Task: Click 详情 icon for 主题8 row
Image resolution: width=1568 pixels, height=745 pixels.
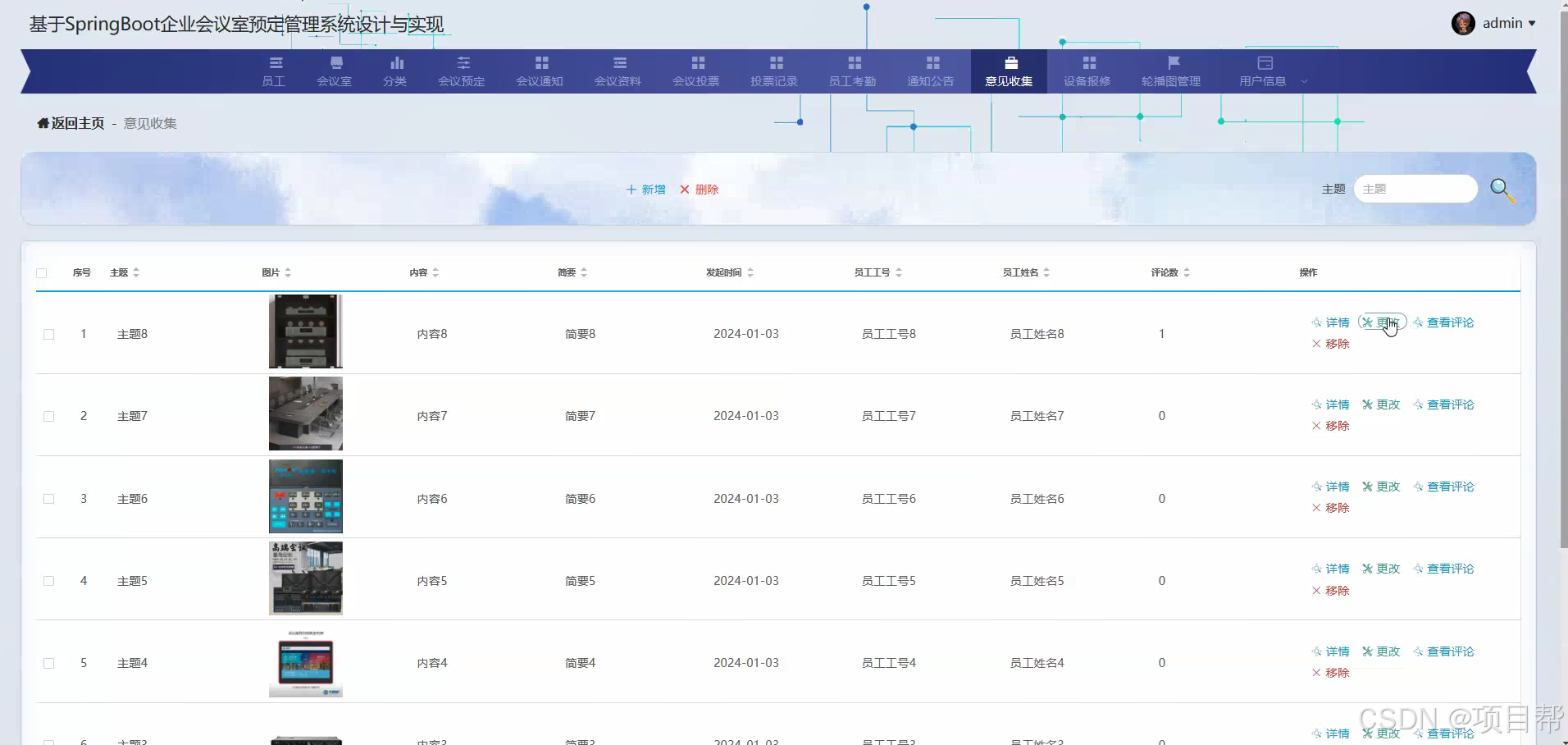Action: 1317,322
